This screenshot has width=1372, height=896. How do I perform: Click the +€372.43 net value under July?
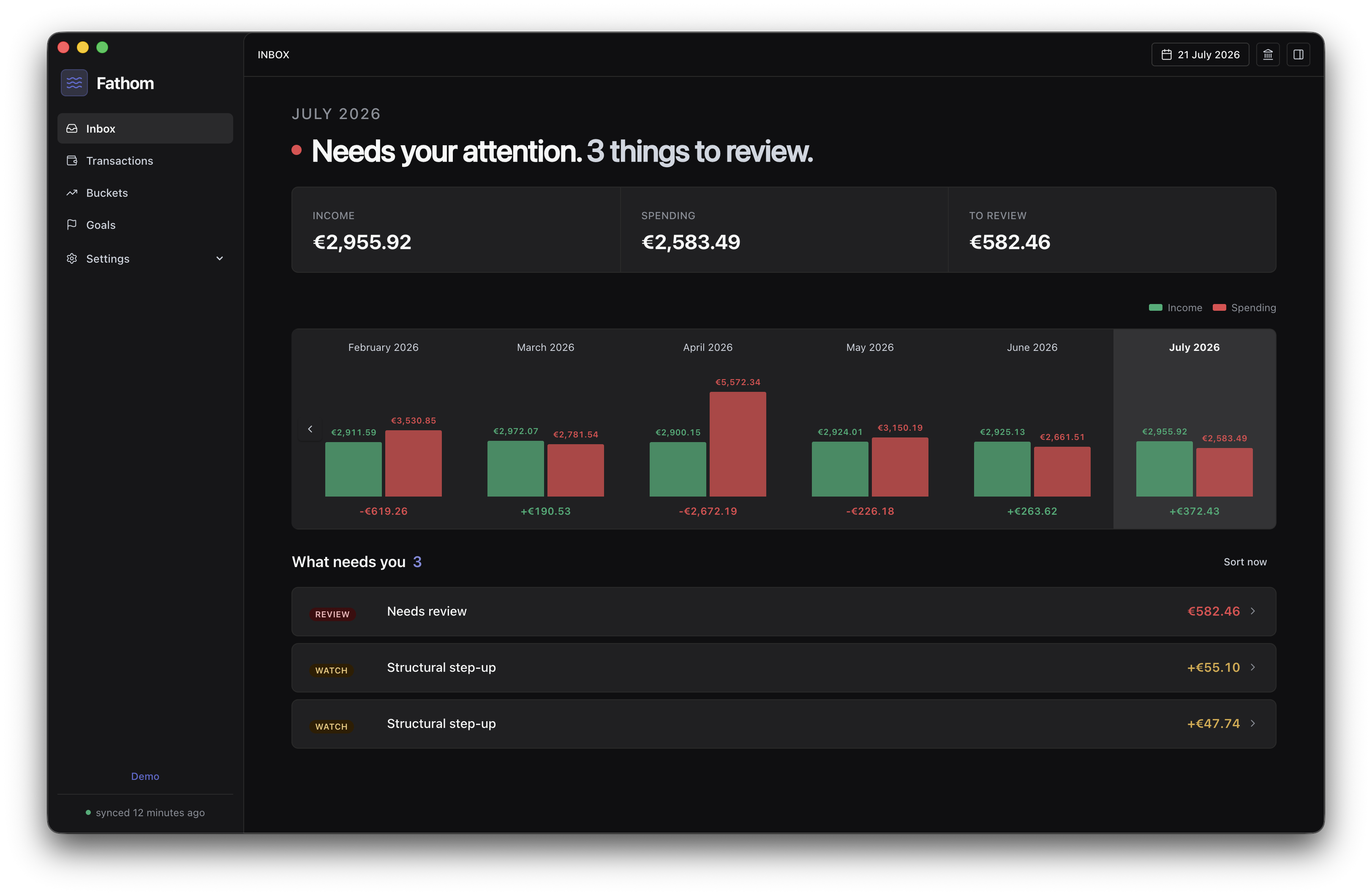(x=1195, y=511)
